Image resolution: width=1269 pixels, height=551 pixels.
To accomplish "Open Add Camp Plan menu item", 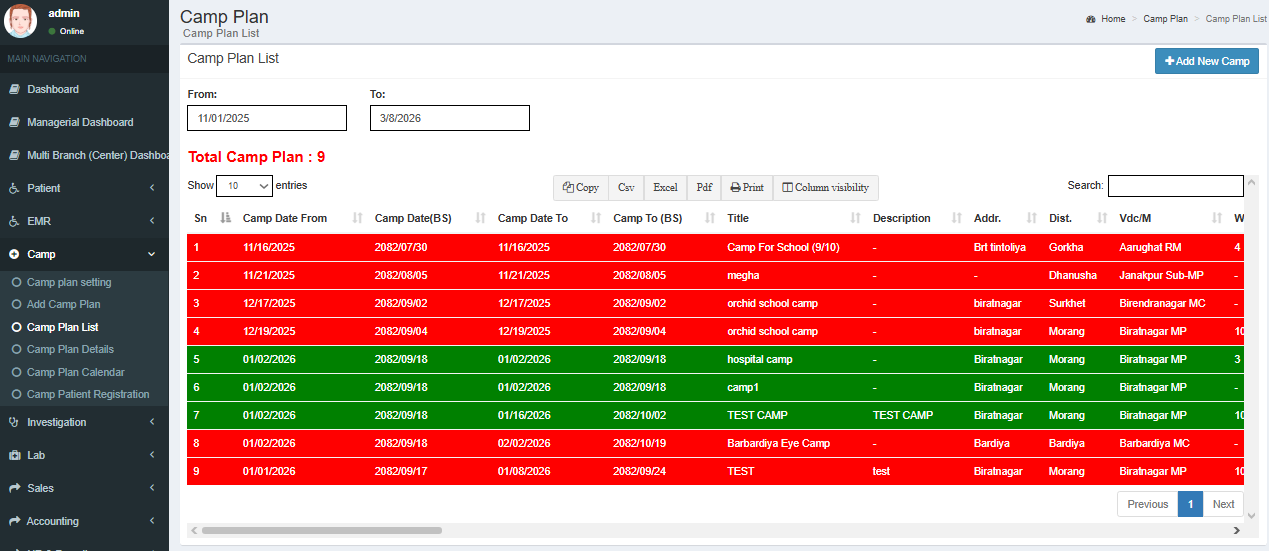I will (63, 304).
